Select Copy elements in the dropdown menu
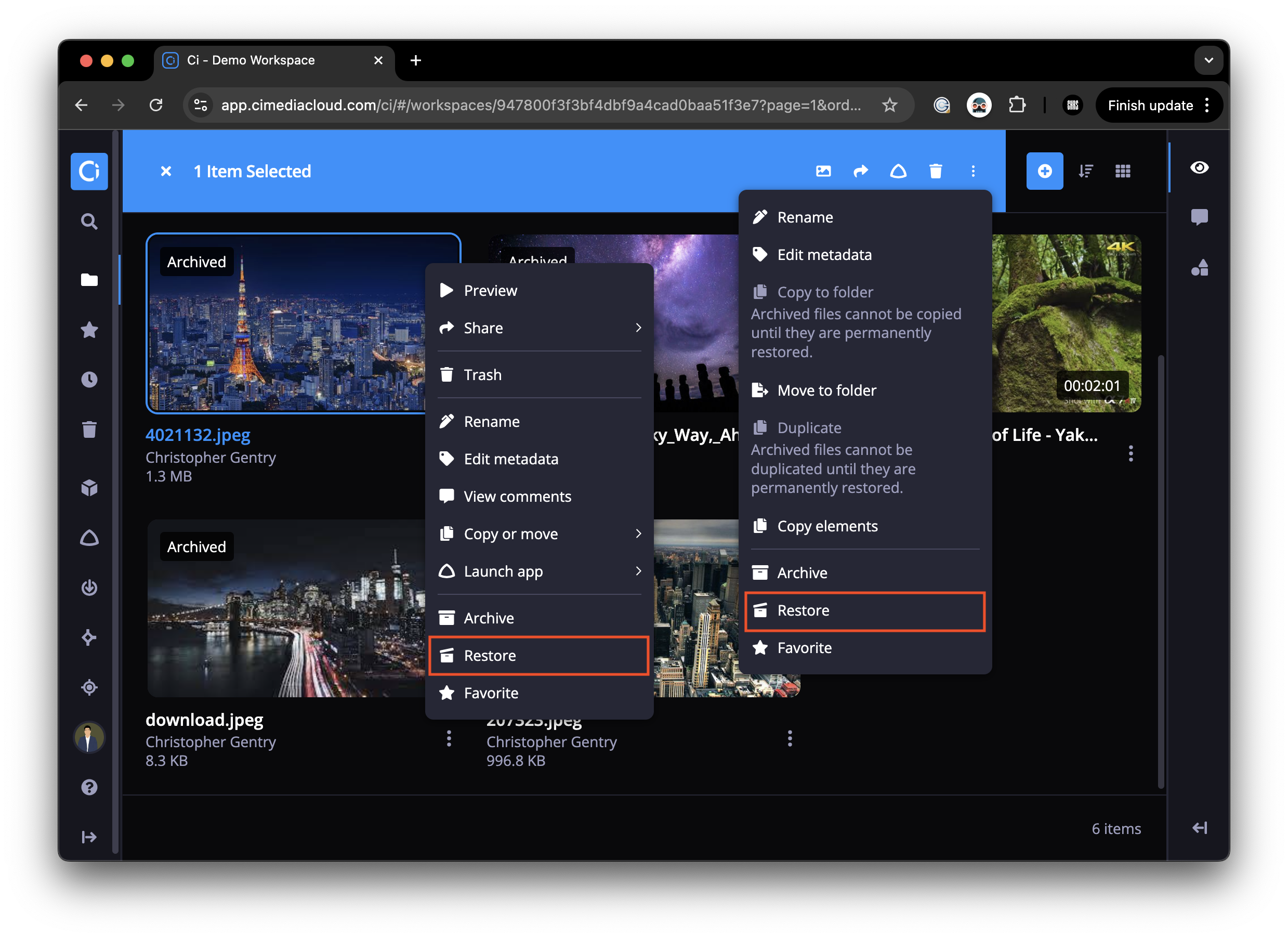Viewport: 1288px width, 938px height. [x=865, y=526]
